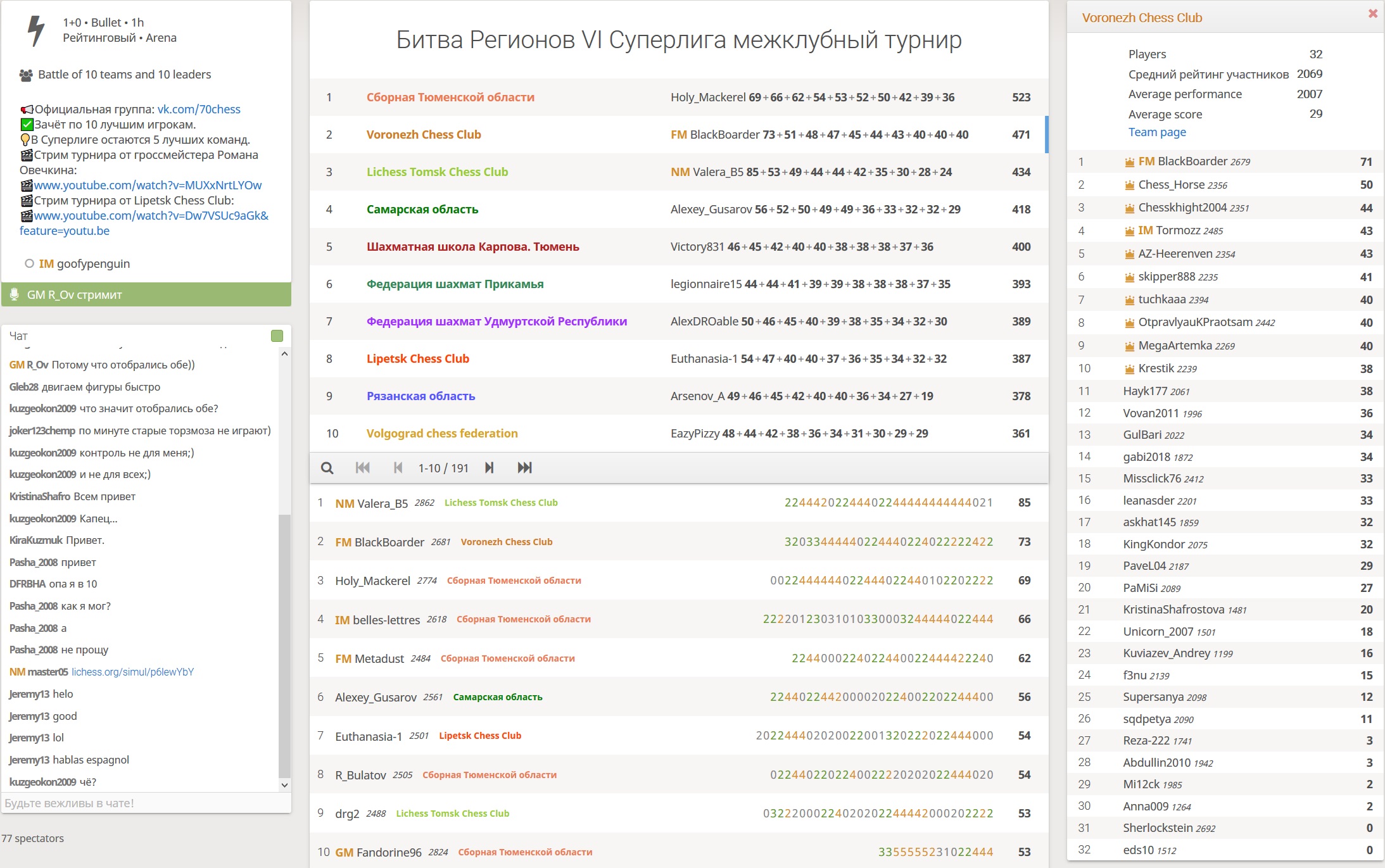
Task: Open NM Valera_B5 player standing row
Action: (x=679, y=503)
